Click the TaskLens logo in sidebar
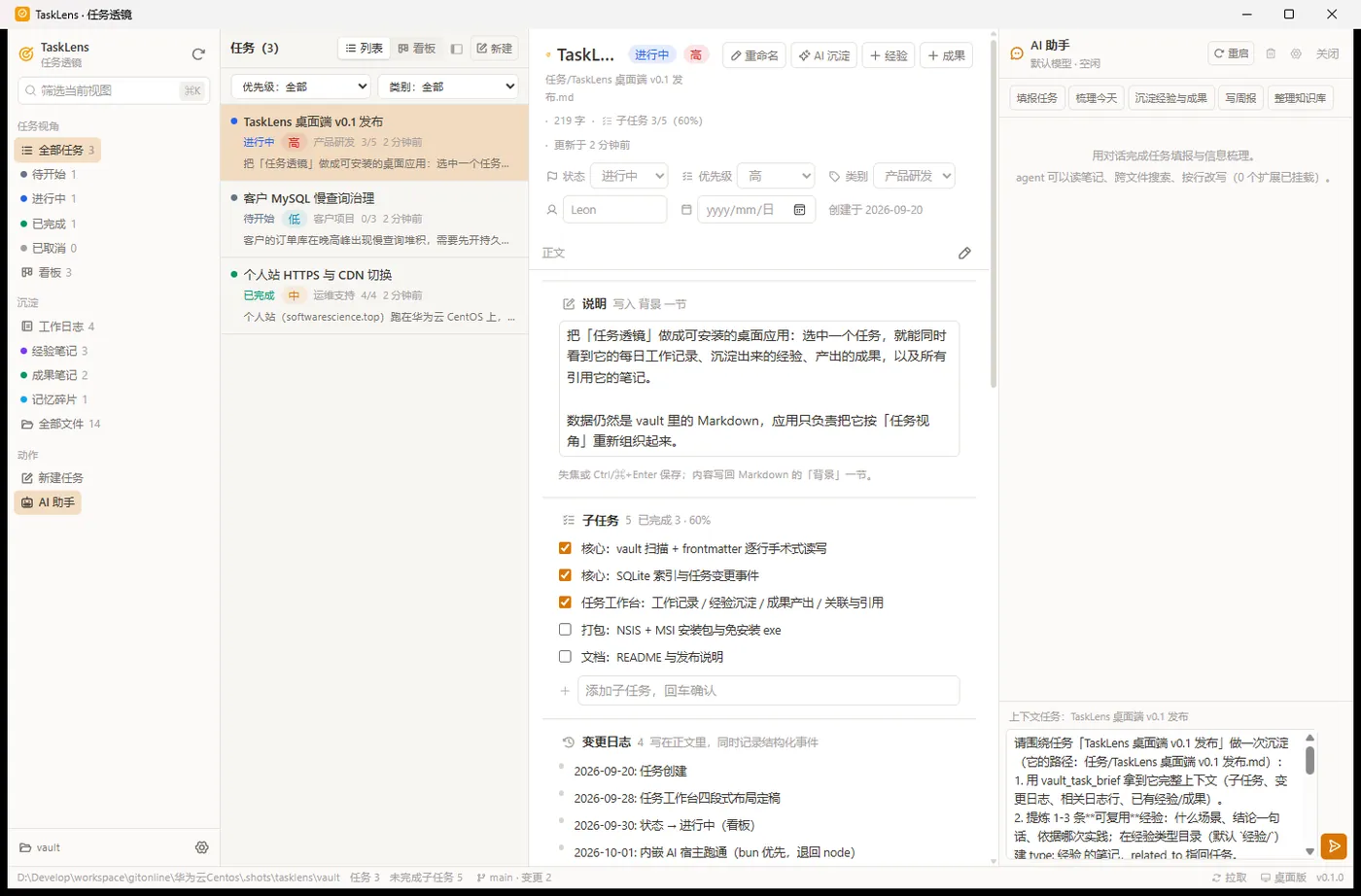 click(x=26, y=54)
